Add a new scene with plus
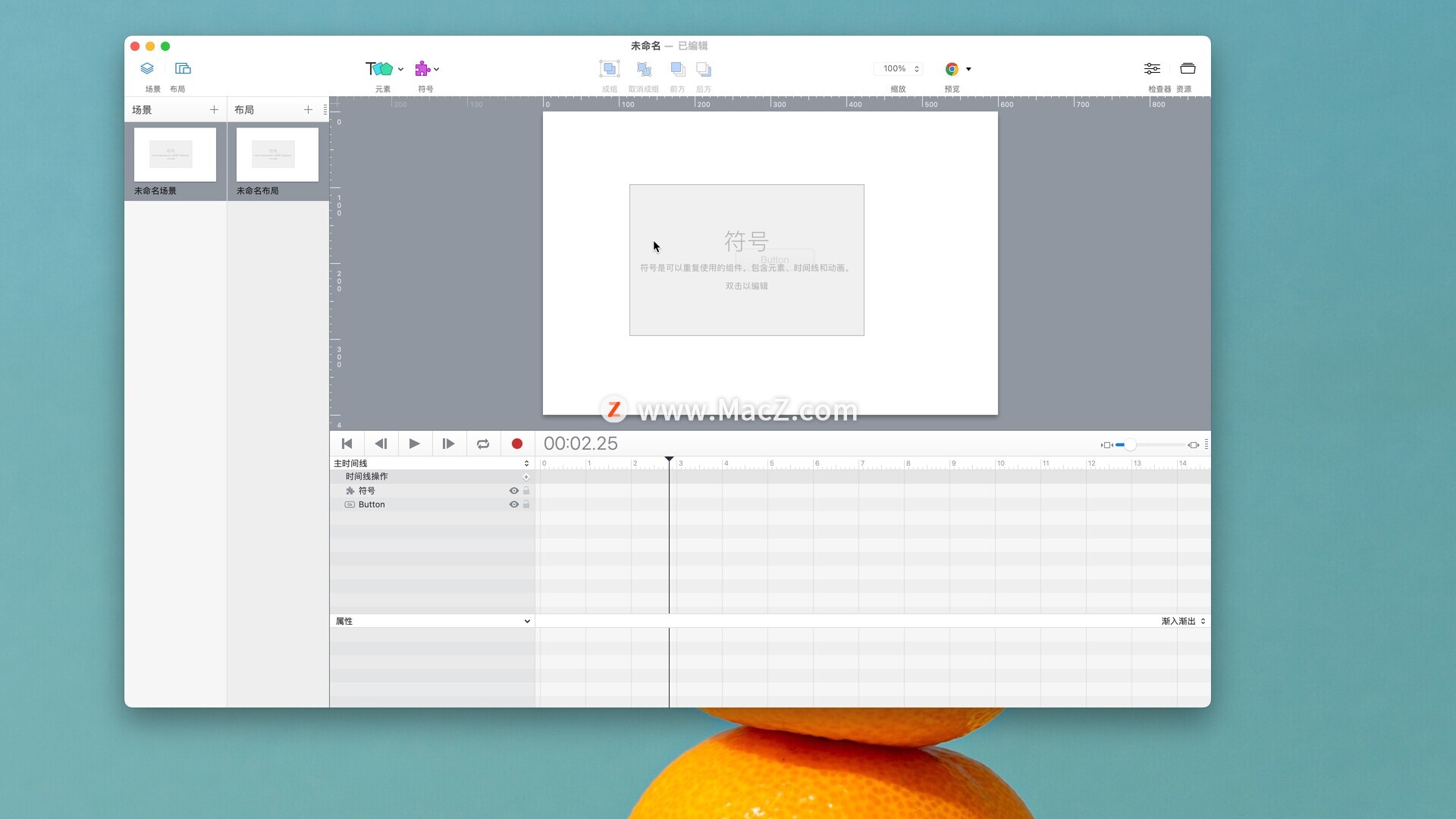1456x819 pixels. click(x=214, y=110)
